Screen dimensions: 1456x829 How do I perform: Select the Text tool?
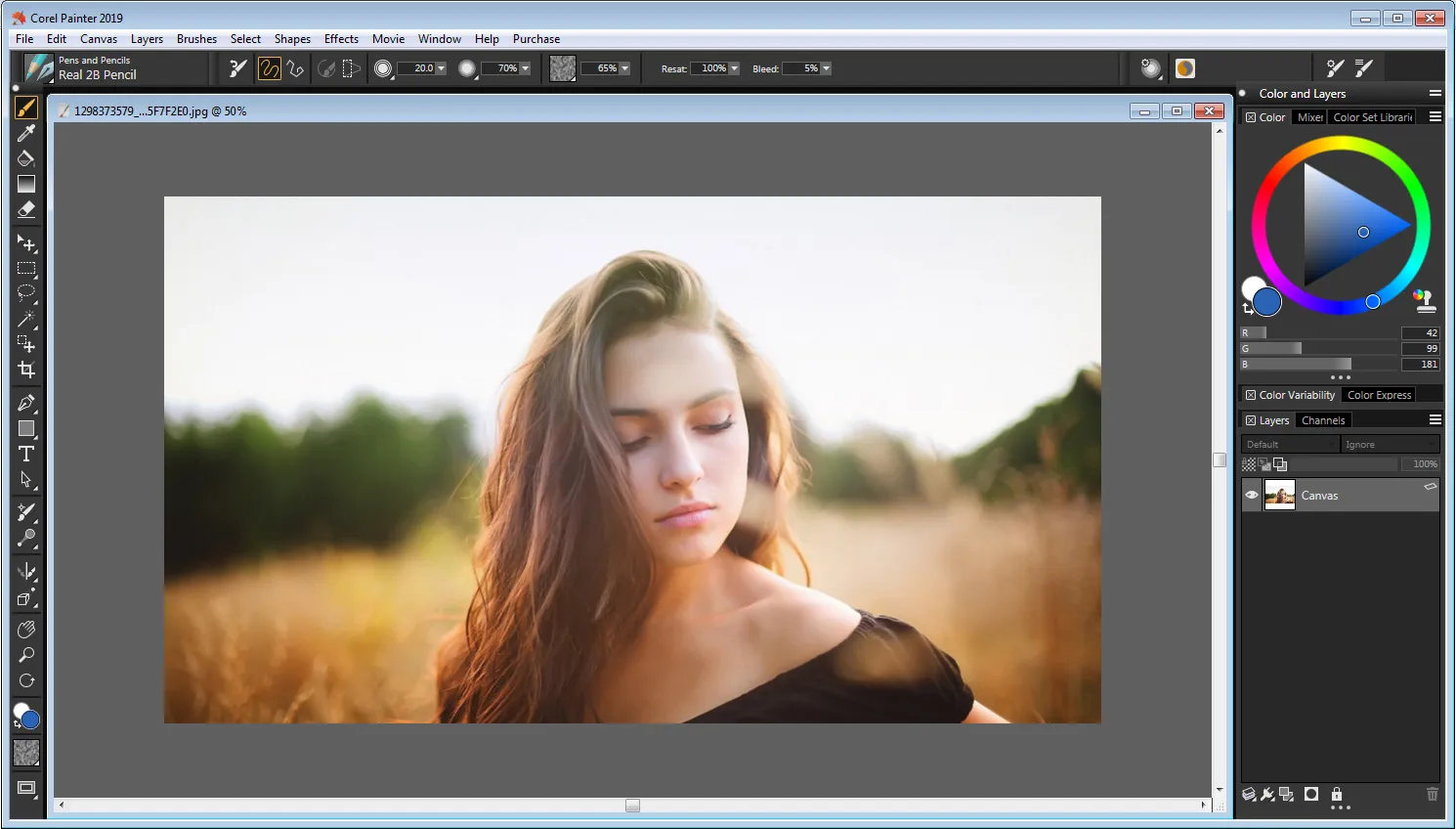point(26,454)
